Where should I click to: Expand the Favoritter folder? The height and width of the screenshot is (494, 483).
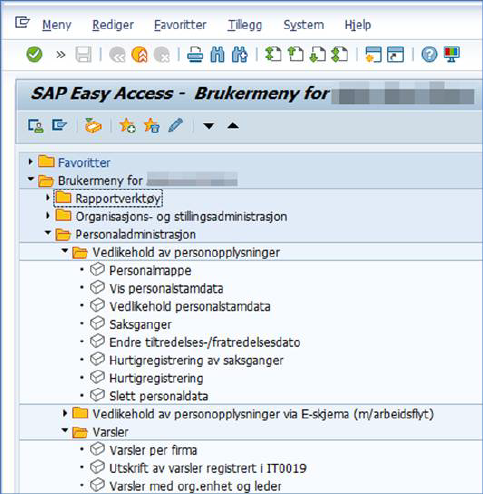[x=31, y=162]
